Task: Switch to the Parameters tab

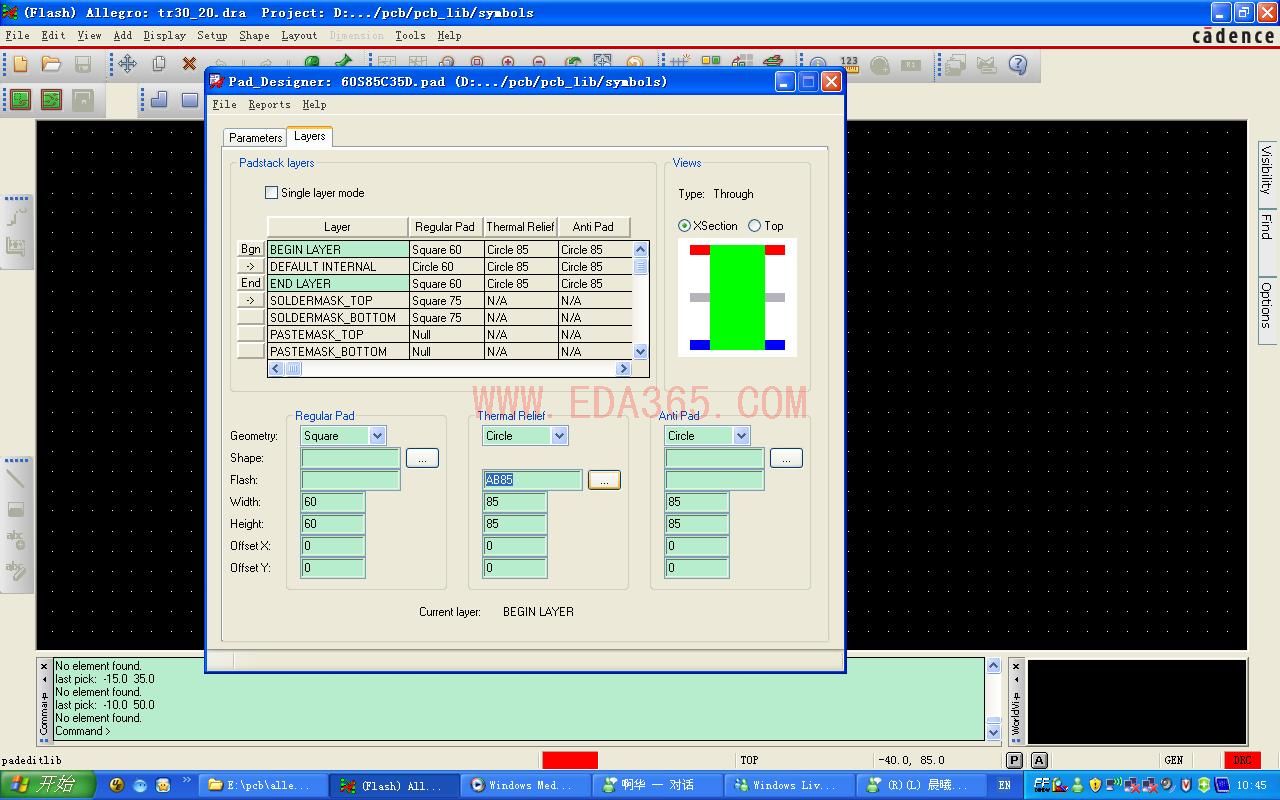Action: point(255,138)
